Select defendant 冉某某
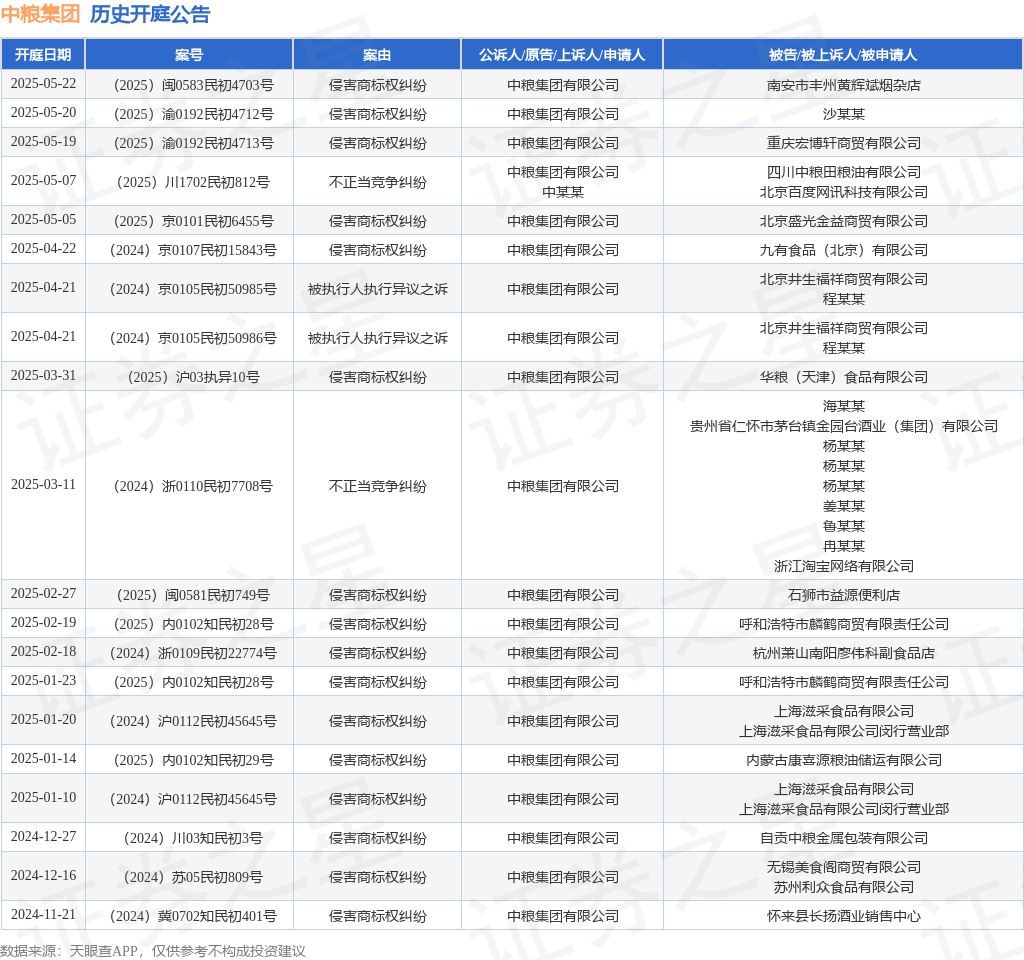This screenshot has height=960, width=1024. [843, 546]
